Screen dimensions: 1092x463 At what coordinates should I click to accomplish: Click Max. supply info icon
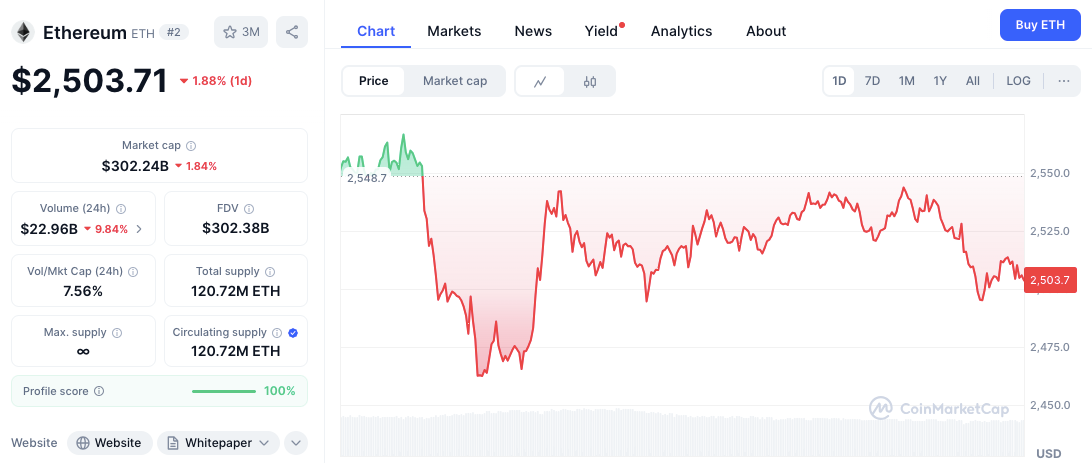coord(117,333)
